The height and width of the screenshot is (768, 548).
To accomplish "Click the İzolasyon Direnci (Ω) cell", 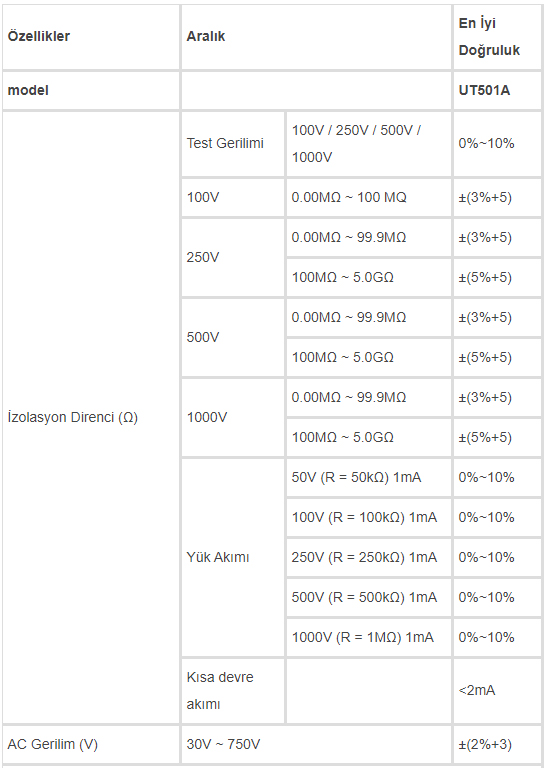I will (91, 417).
